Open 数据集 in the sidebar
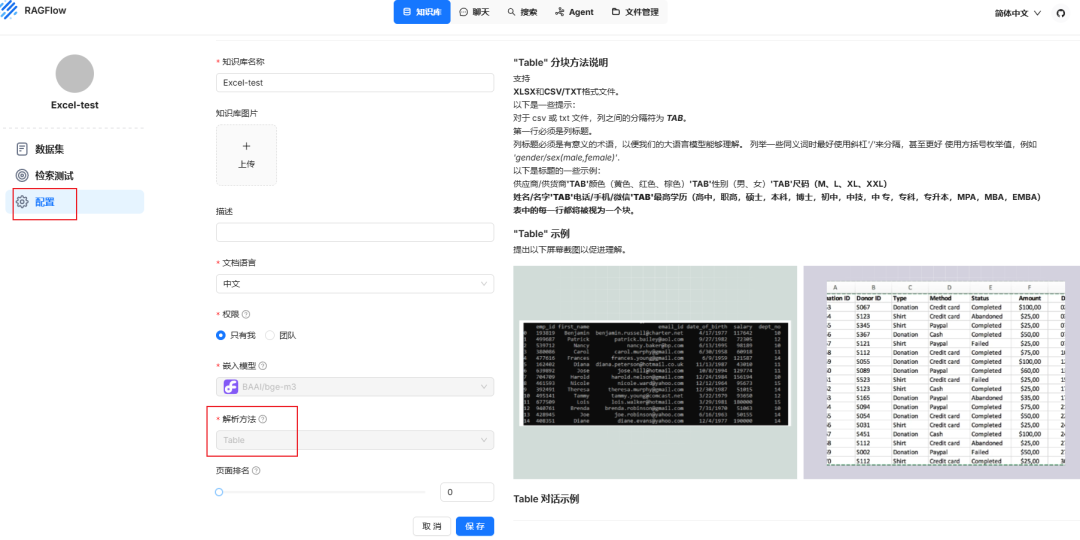Viewport: 1080px width, 540px height. [x=74, y=149]
